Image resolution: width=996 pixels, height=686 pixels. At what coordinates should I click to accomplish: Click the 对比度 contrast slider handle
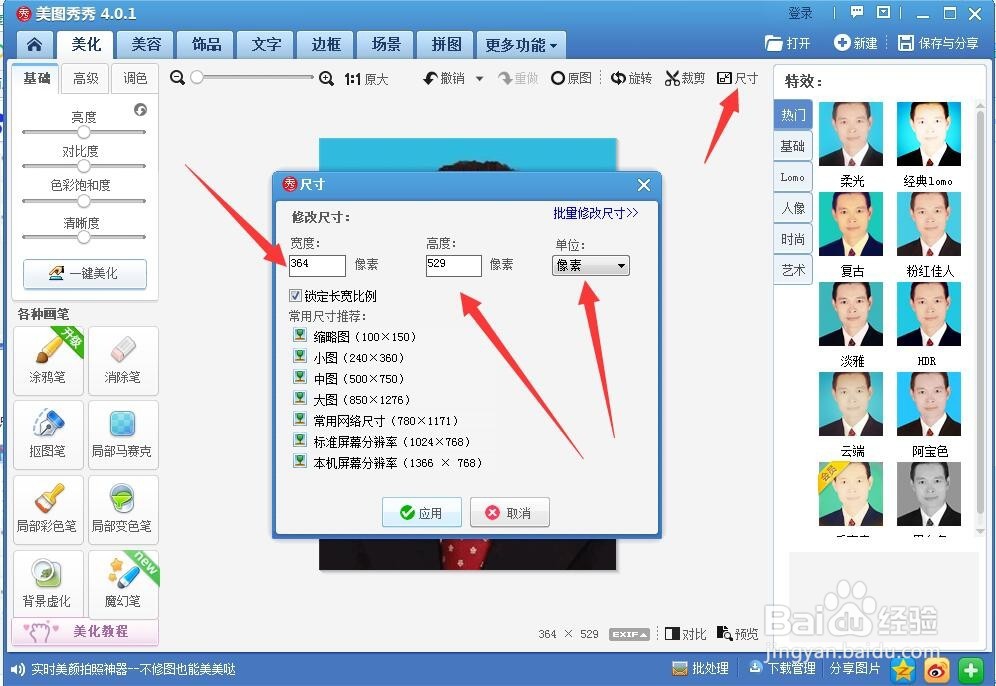[x=84, y=166]
